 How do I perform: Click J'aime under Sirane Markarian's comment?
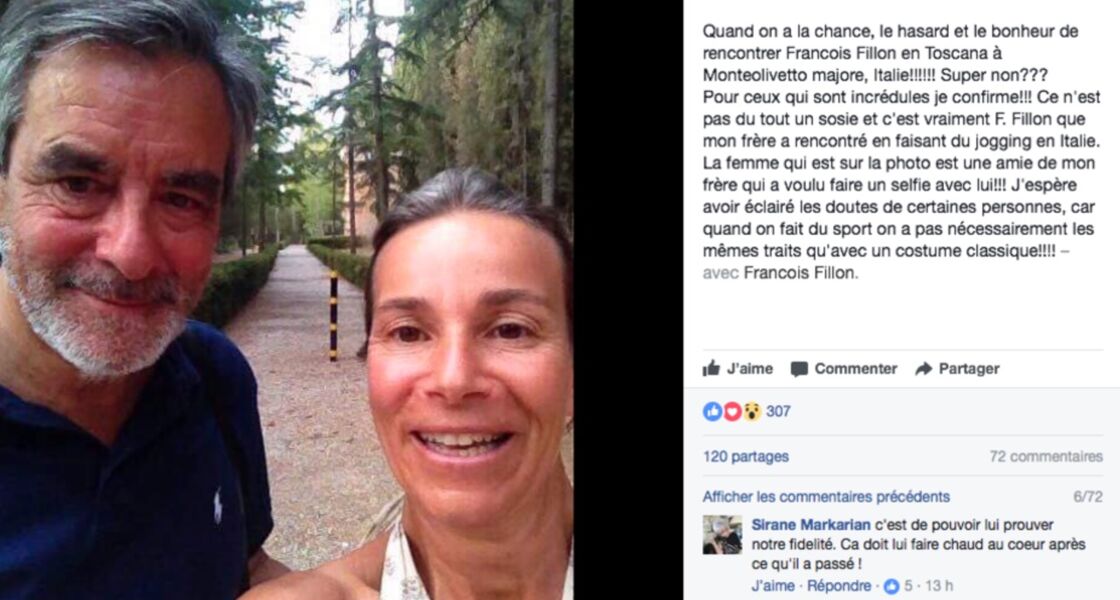(x=773, y=586)
